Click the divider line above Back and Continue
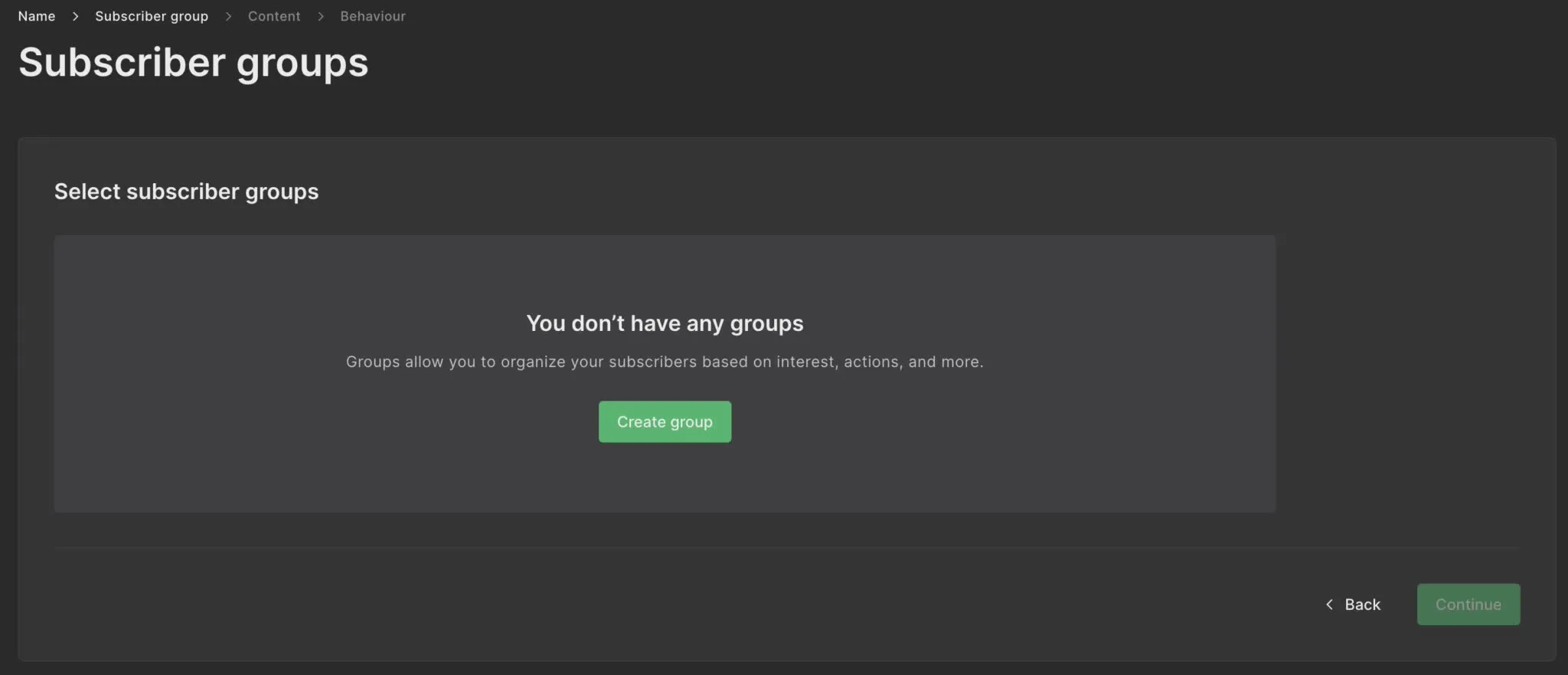Viewport: 1568px width, 675px height. (786, 548)
